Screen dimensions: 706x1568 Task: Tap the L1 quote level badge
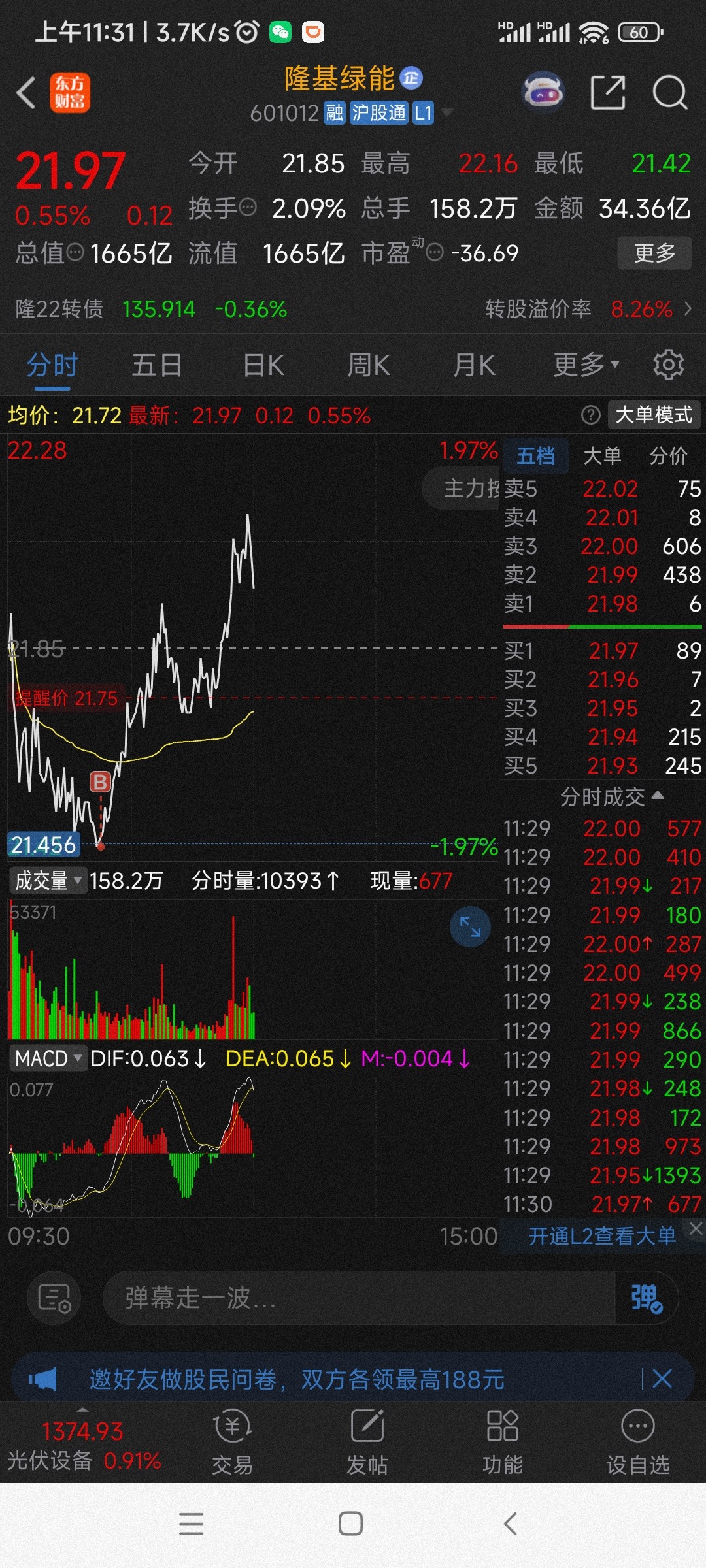[x=424, y=113]
